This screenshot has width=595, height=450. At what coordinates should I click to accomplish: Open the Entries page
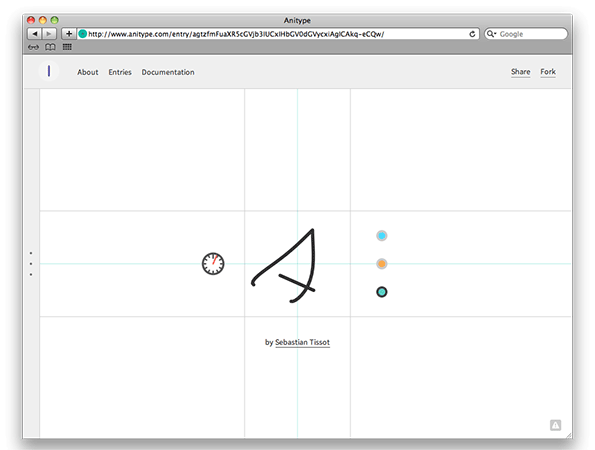tap(120, 72)
